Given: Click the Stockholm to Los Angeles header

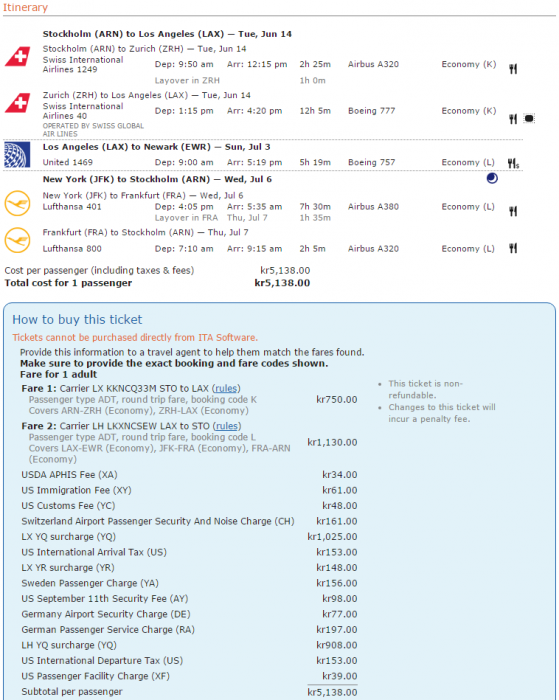Looking at the screenshot, I should [167, 34].
